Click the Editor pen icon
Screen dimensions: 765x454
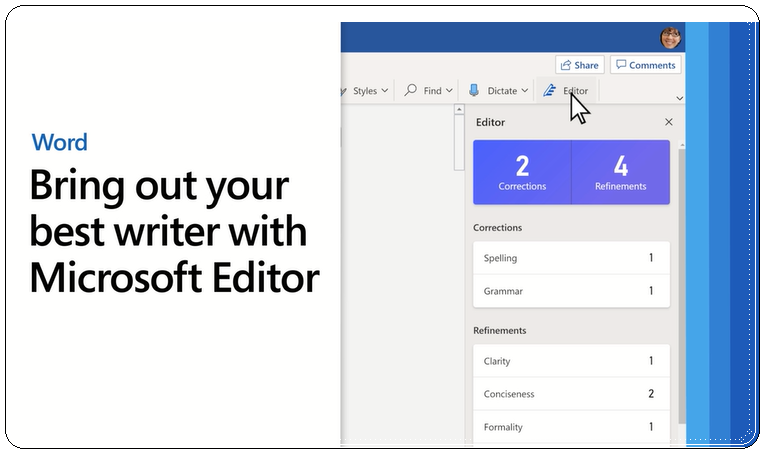(550, 90)
